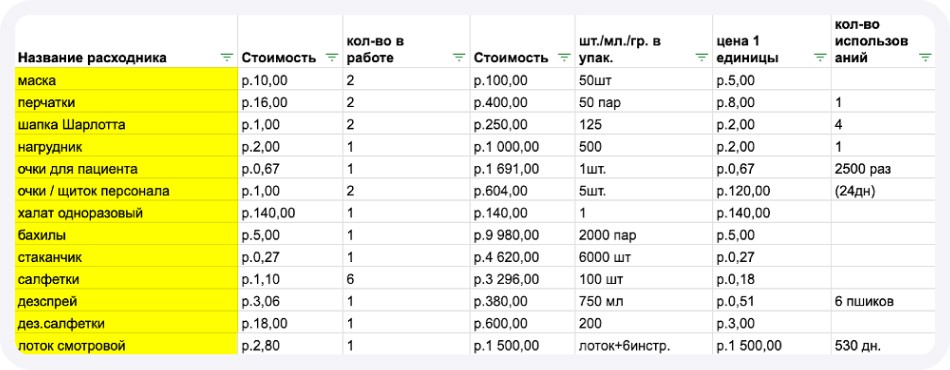Open filter on кол-во использований column
The image size is (950, 370).
click(x=925, y=58)
